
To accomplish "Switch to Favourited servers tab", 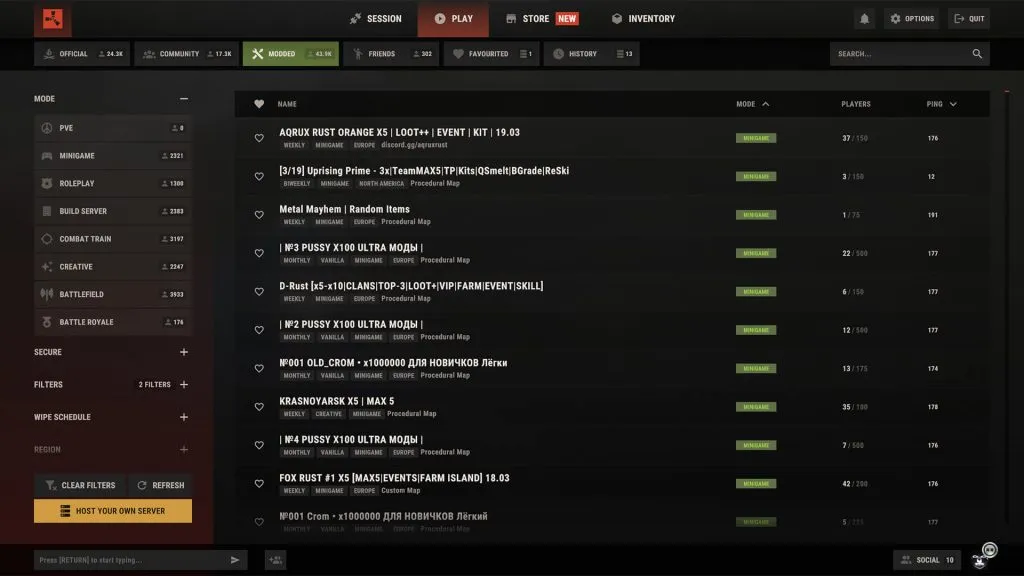I will coord(492,54).
